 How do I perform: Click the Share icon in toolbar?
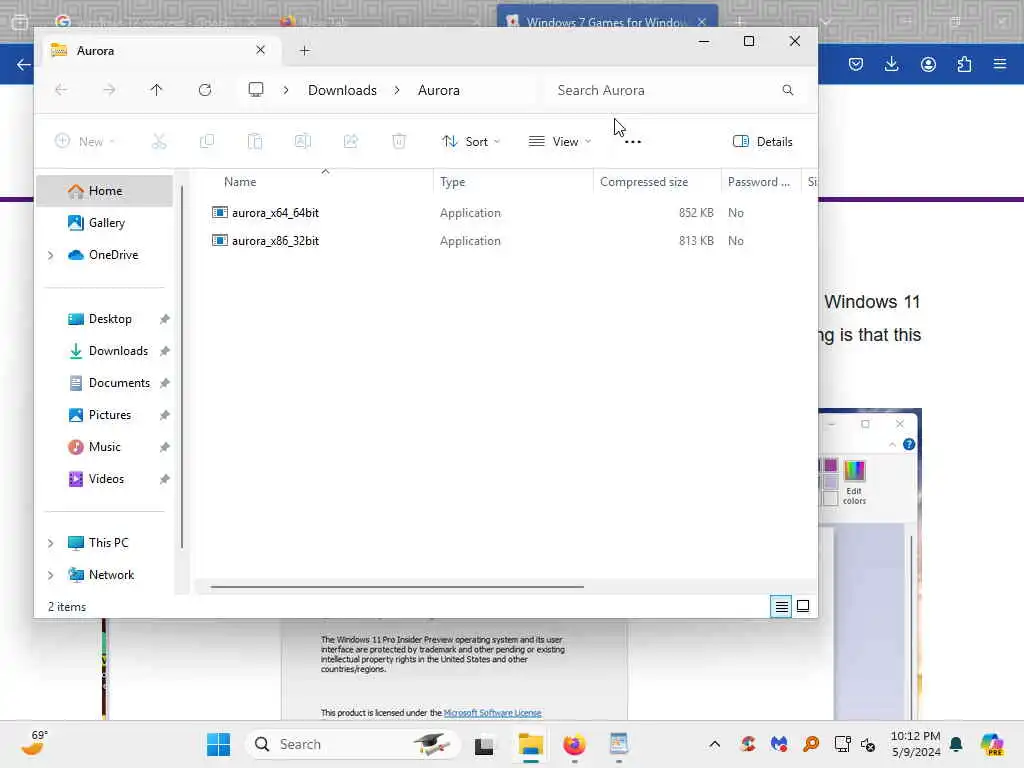[351, 141]
